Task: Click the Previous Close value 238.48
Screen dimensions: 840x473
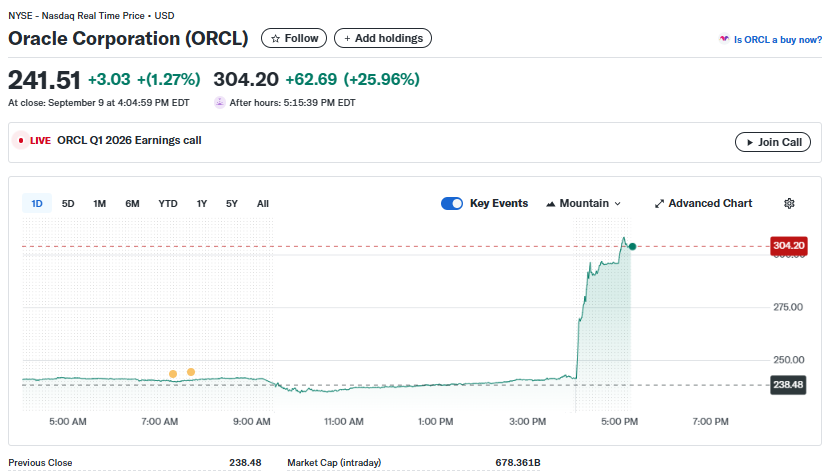Action: [245, 462]
